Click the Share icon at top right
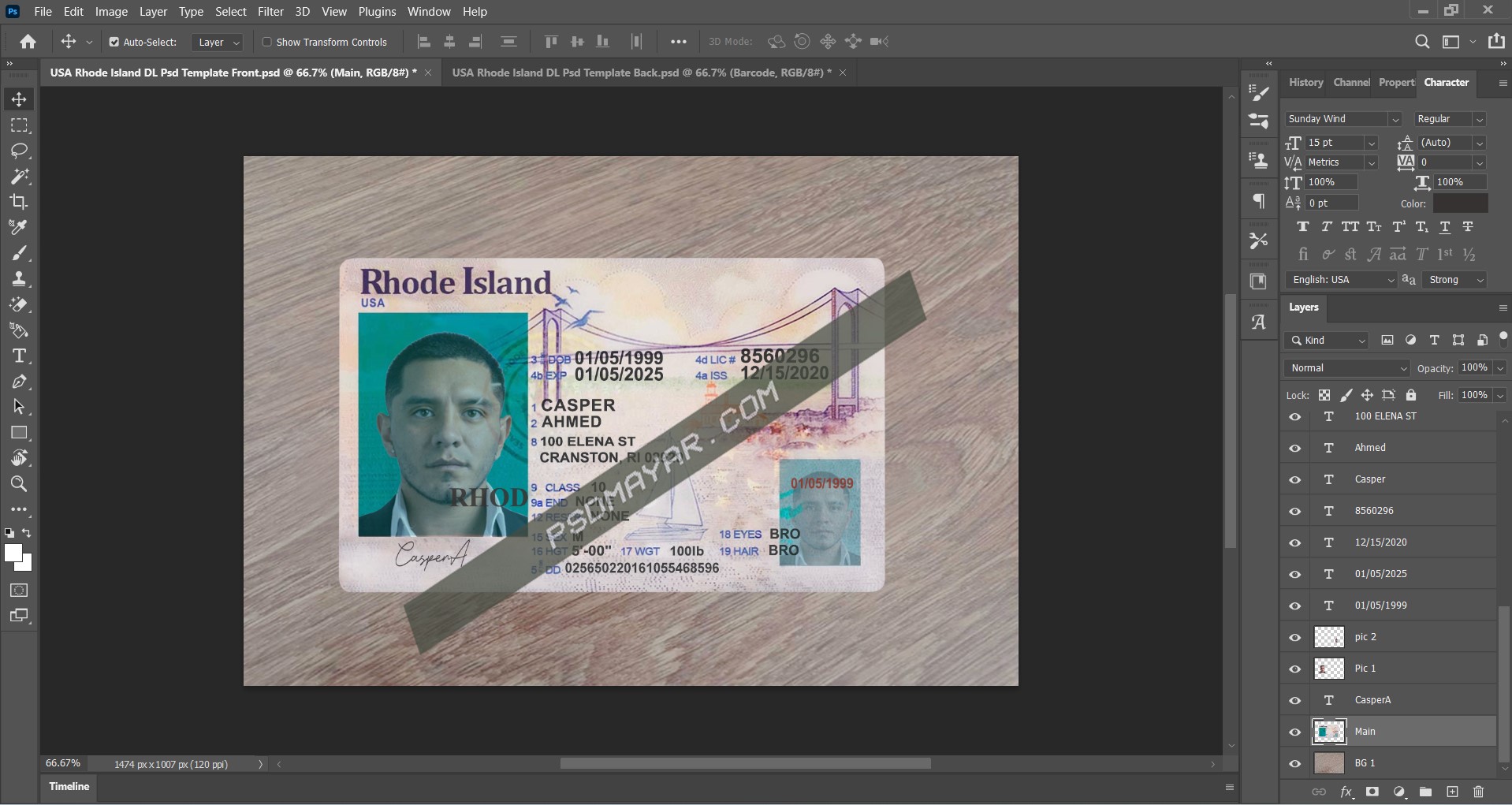This screenshot has width=1512, height=805. tap(1496, 42)
